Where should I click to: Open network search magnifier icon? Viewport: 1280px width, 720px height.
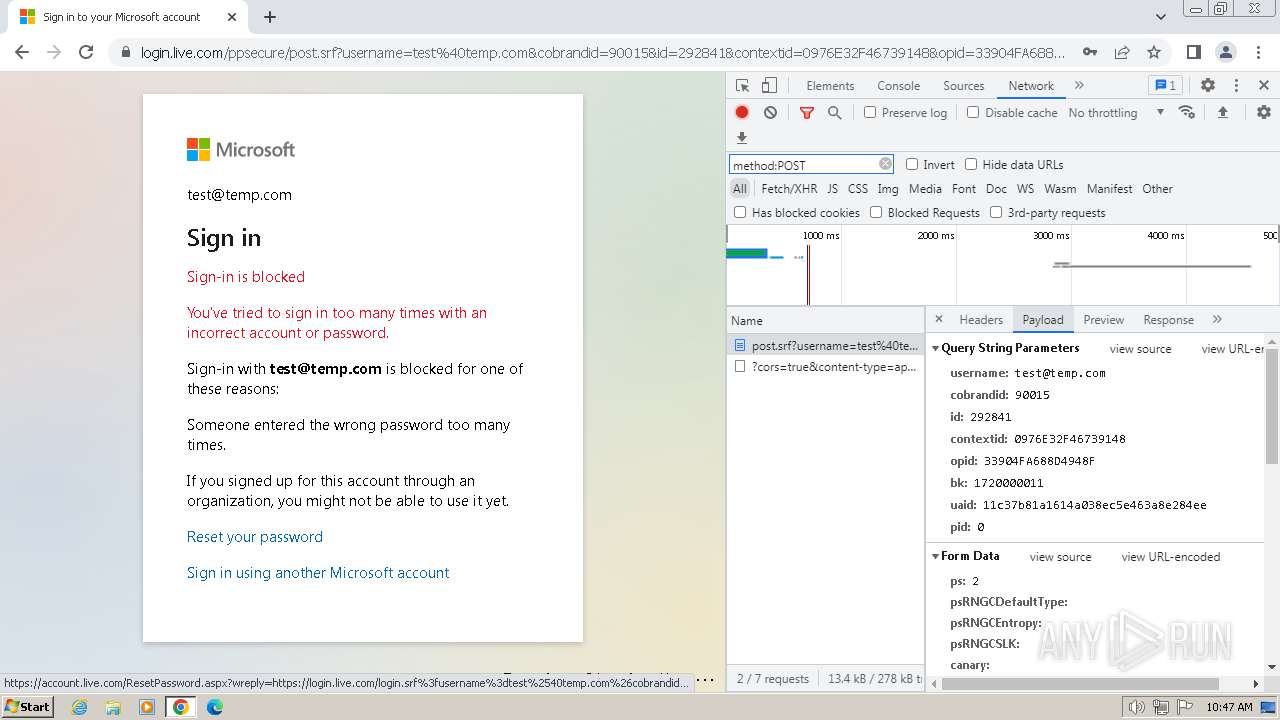tap(834, 113)
